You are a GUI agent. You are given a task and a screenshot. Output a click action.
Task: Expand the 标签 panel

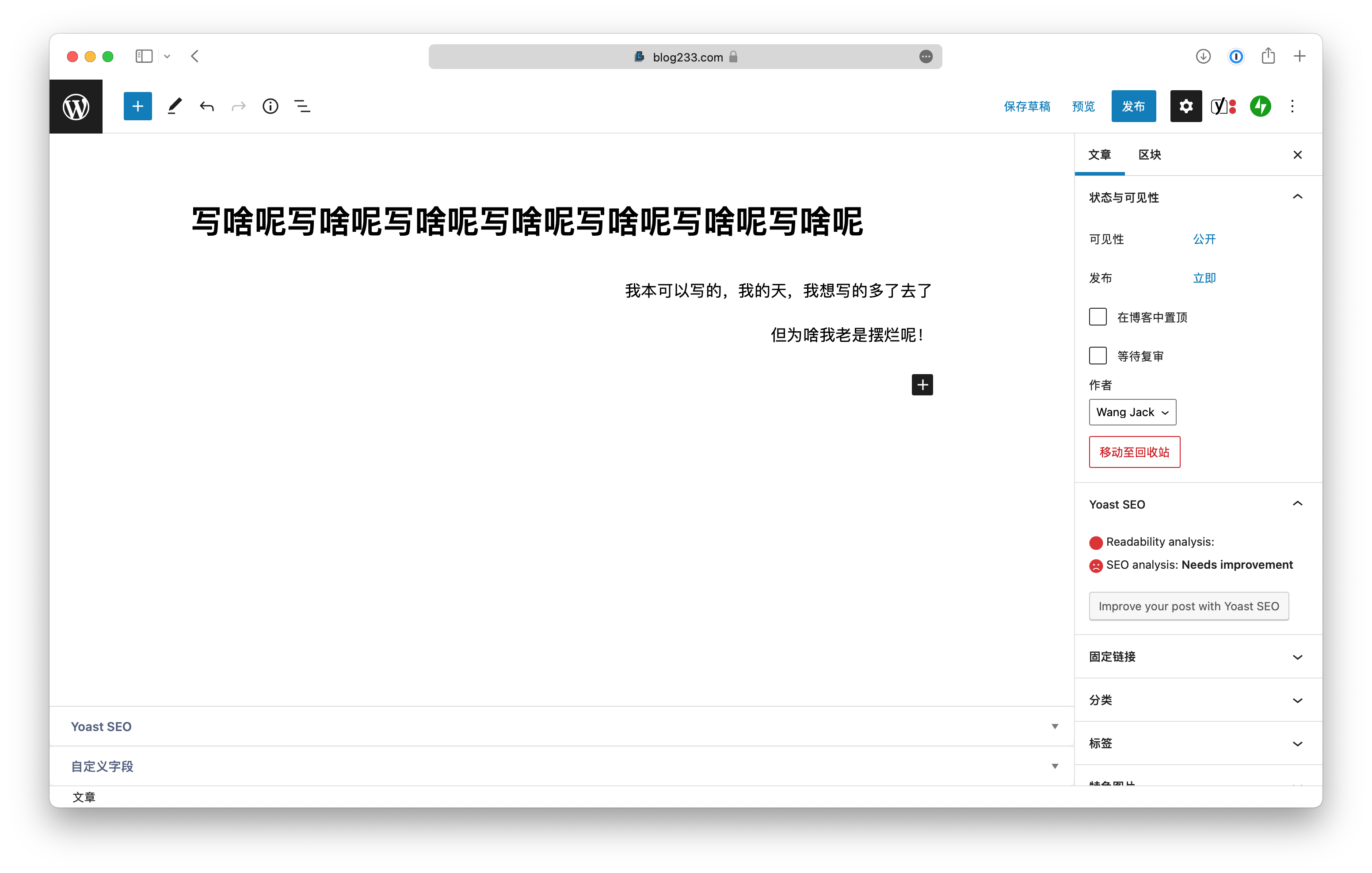click(1198, 743)
